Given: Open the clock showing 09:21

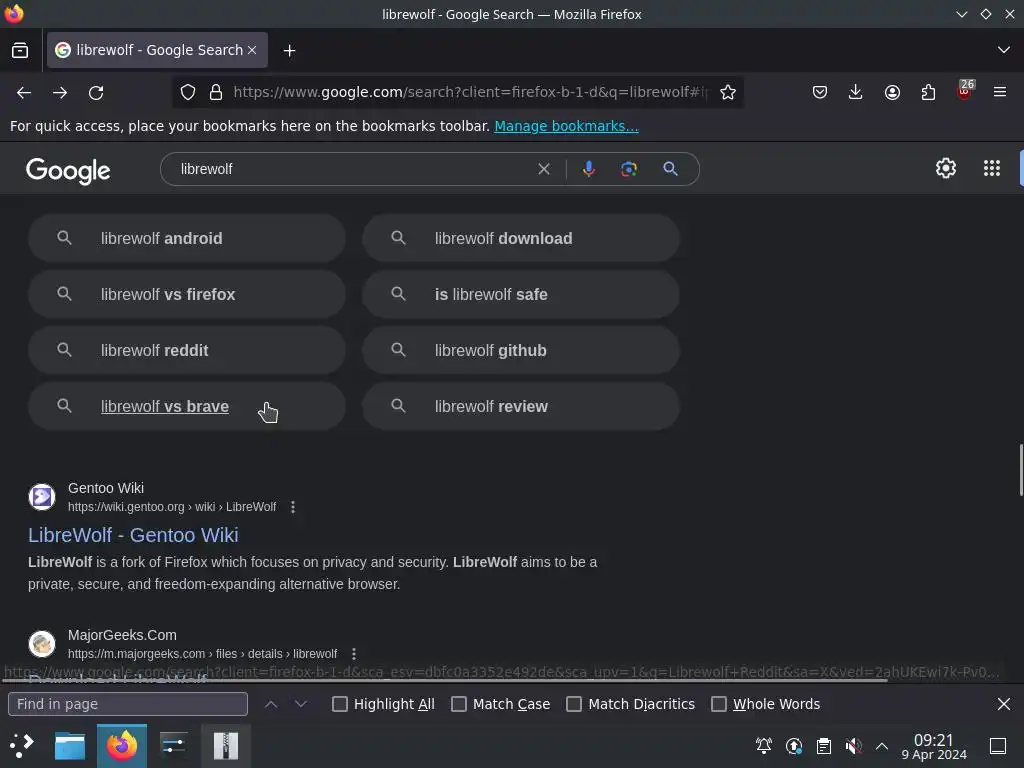Looking at the screenshot, I should [x=934, y=746].
